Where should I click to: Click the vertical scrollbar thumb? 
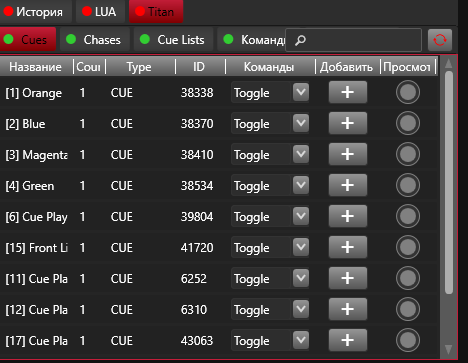click(449, 182)
